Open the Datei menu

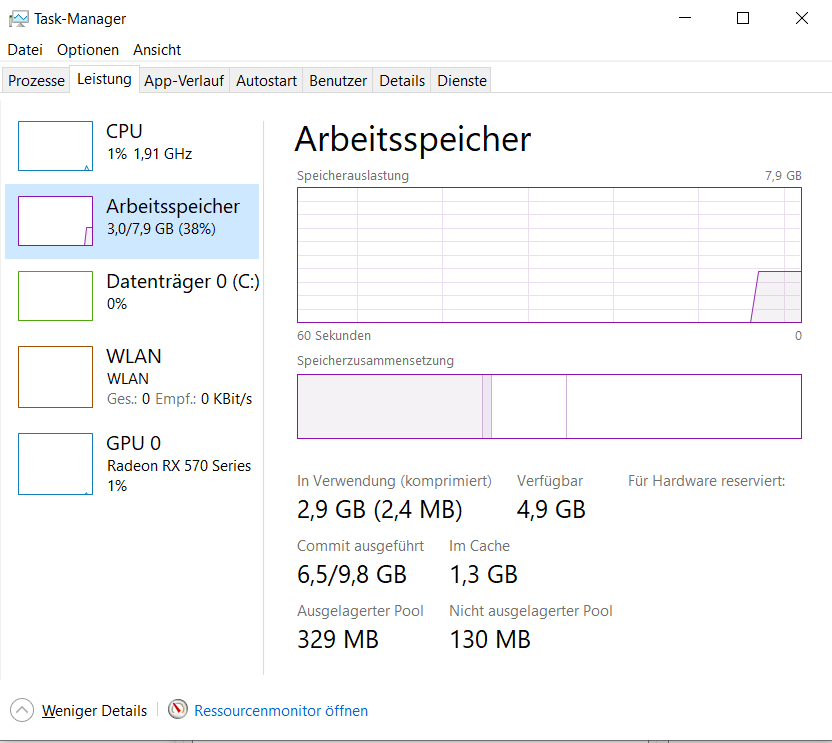tap(25, 50)
